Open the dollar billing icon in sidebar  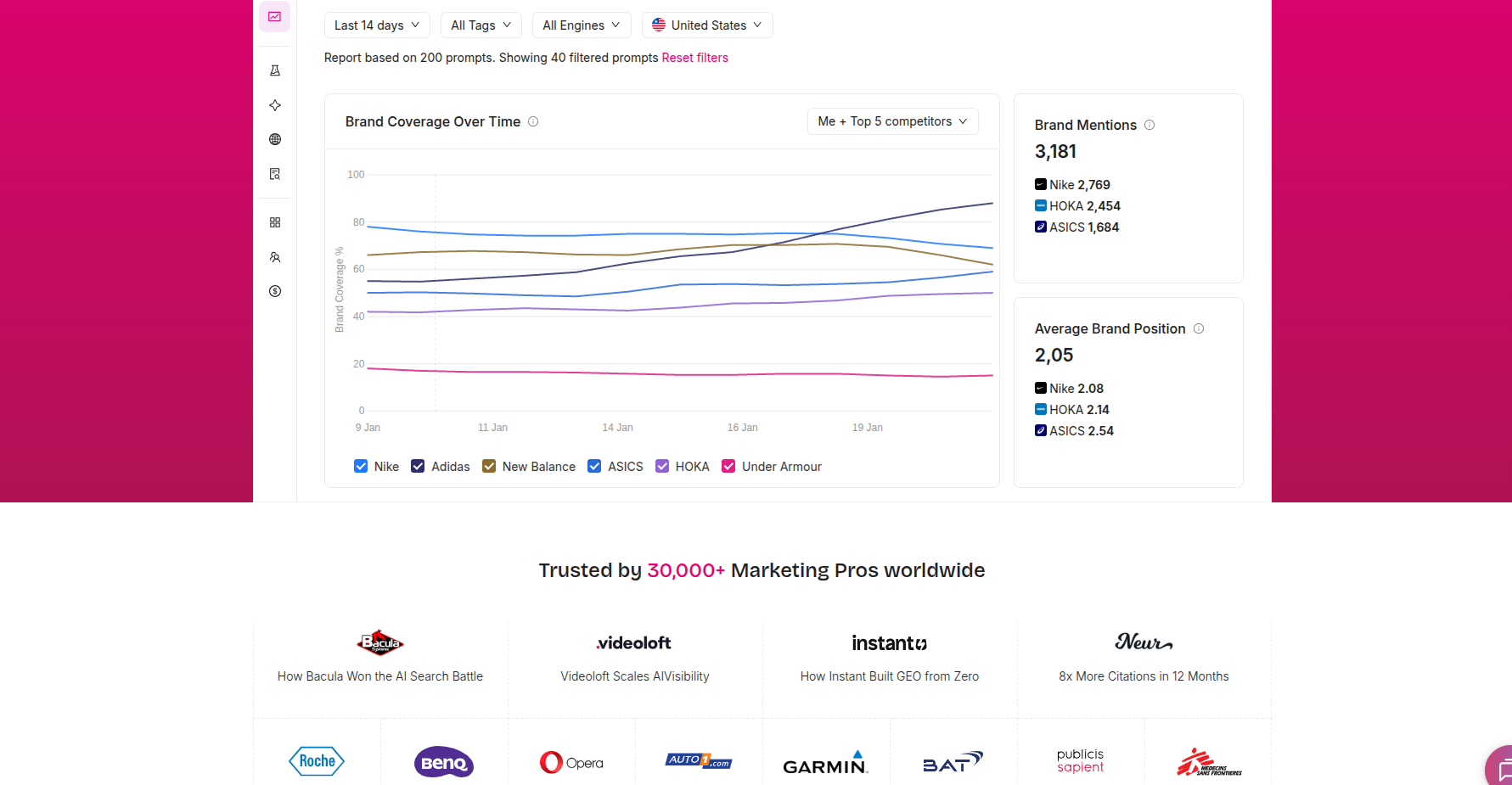coord(275,291)
